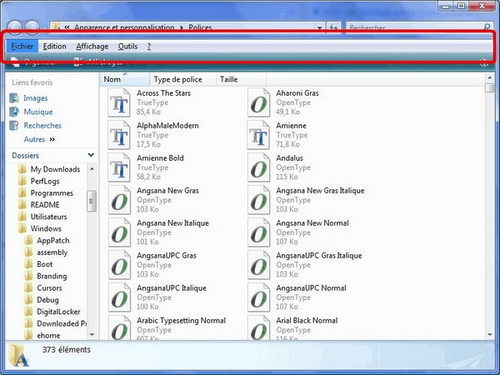Open the Affichage menu
Viewport: 500px width, 375px height.
click(92, 46)
